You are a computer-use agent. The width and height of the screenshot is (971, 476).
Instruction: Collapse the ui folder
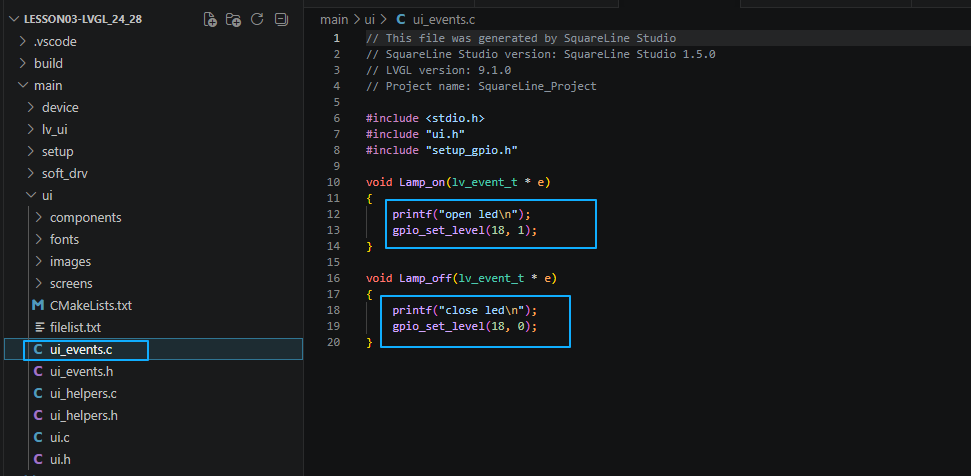[31, 196]
